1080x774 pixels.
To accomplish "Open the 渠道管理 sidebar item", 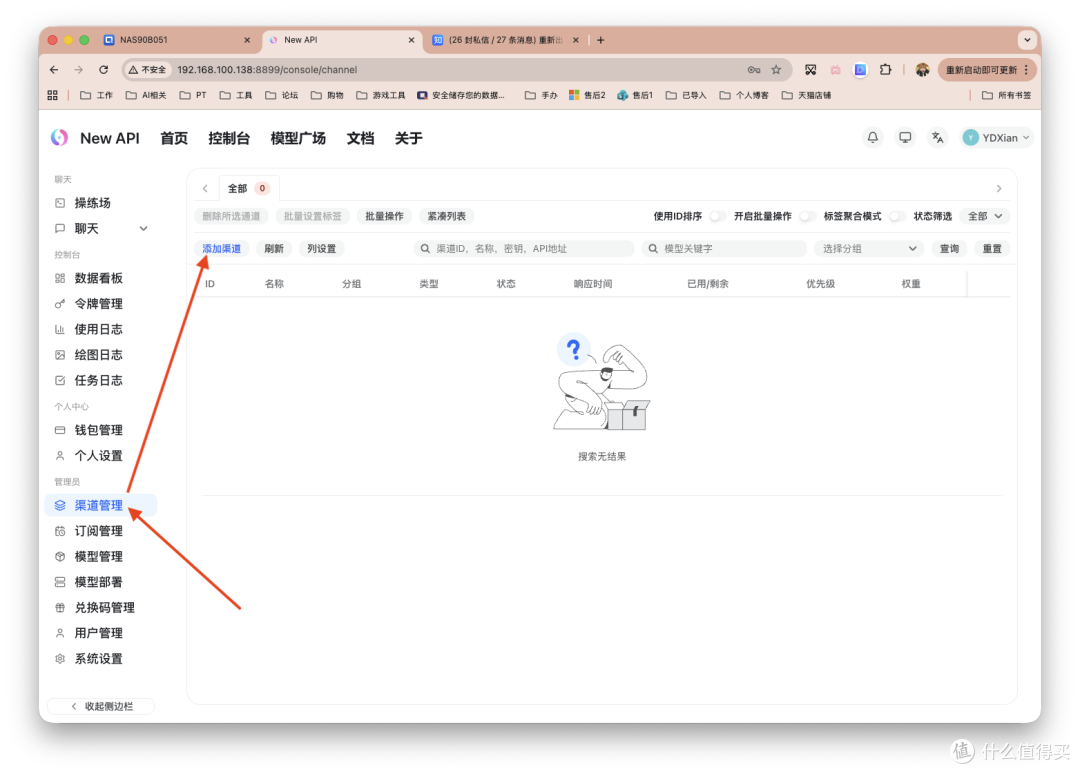I will [x=101, y=505].
